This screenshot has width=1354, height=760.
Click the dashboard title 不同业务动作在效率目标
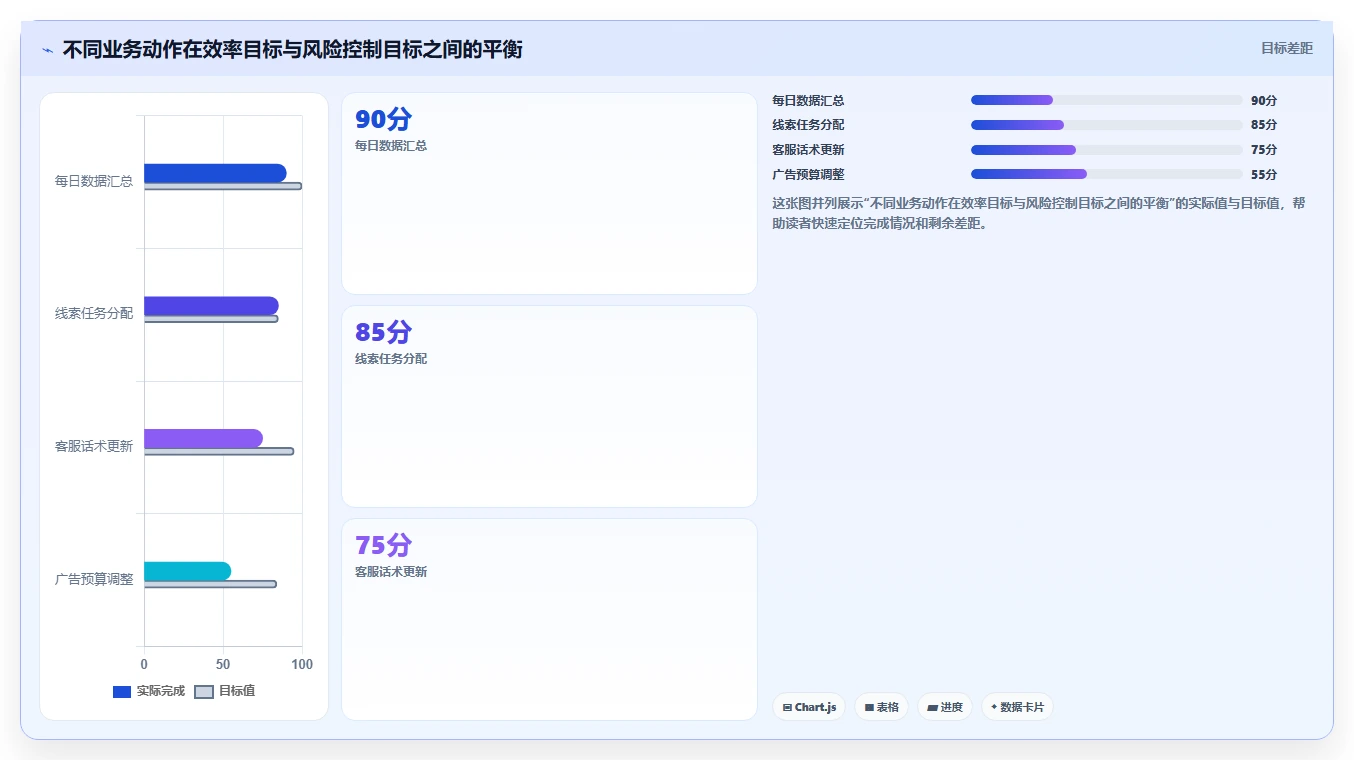click(292, 50)
